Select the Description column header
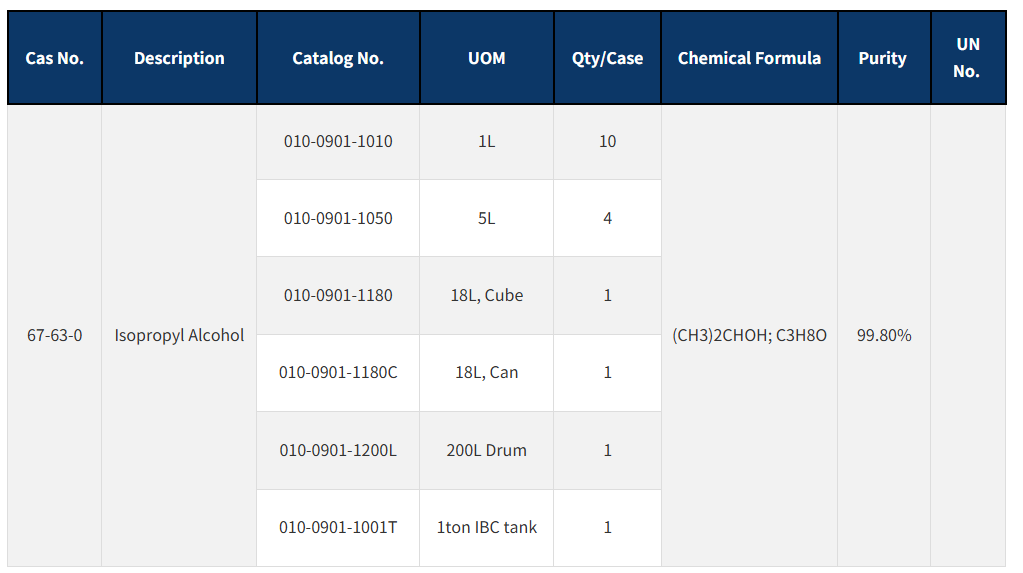The height and width of the screenshot is (573, 1023). pyautogui.click(x=179, y=58)
